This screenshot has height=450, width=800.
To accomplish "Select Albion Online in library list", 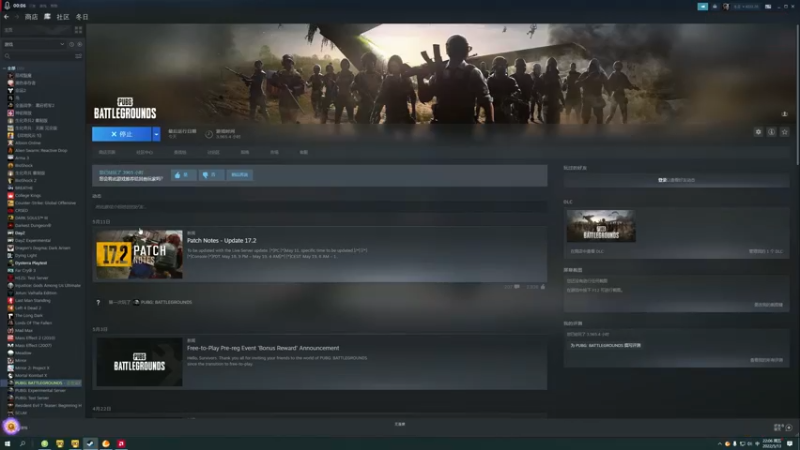I will (28, 143).
